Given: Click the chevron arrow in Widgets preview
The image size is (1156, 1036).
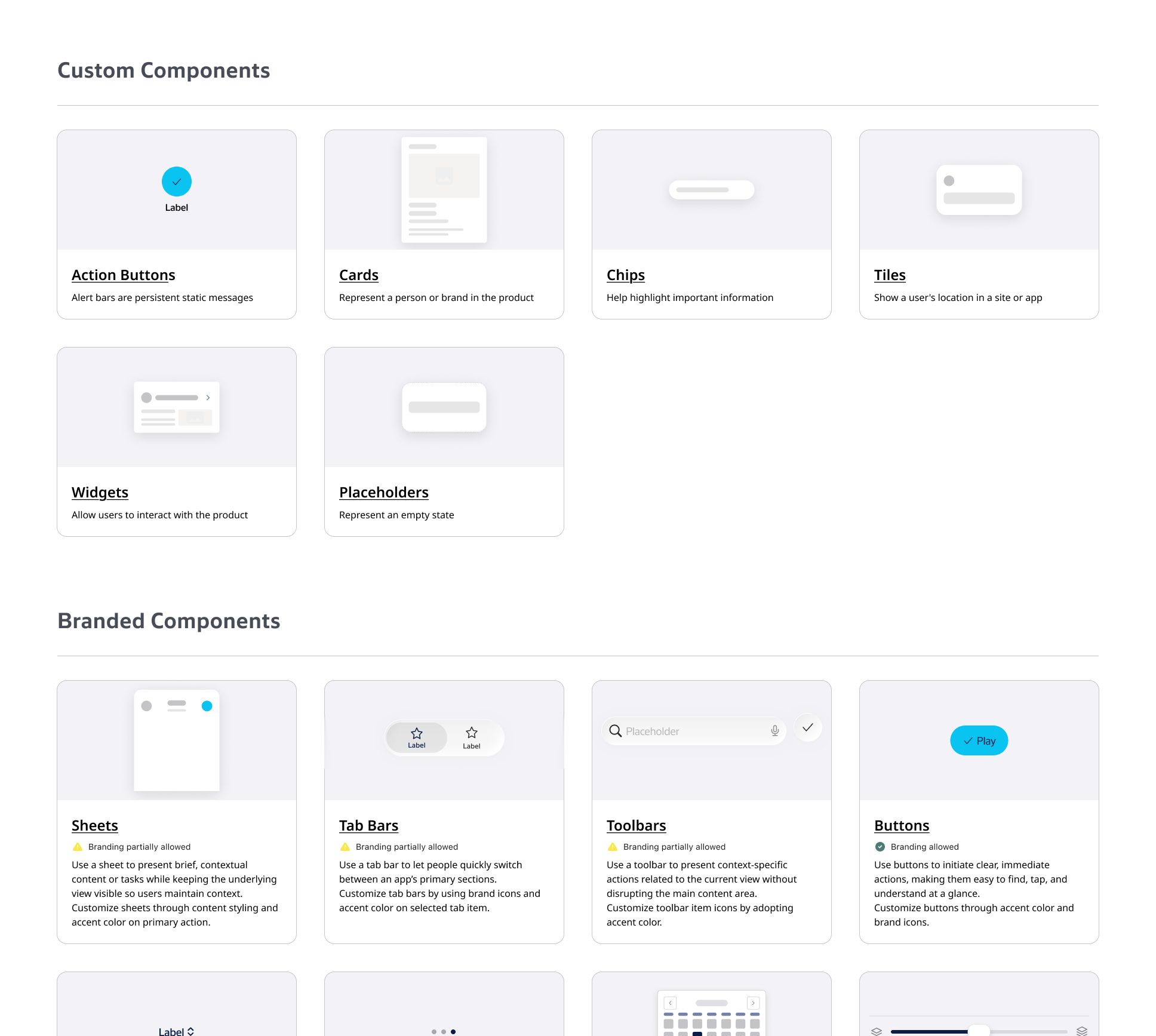Looking at the screenshot, I should tap(208, 398).
